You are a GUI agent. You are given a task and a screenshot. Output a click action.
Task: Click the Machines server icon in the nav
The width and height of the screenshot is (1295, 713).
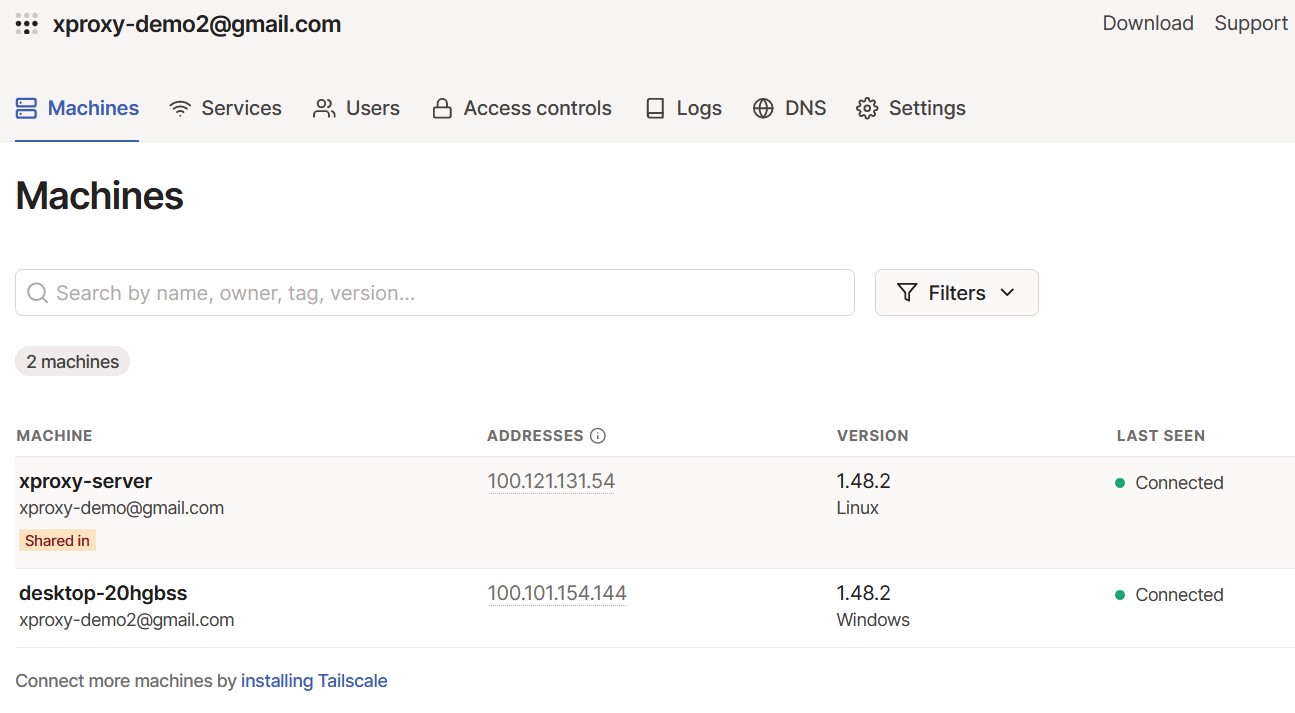click(27, 108)
